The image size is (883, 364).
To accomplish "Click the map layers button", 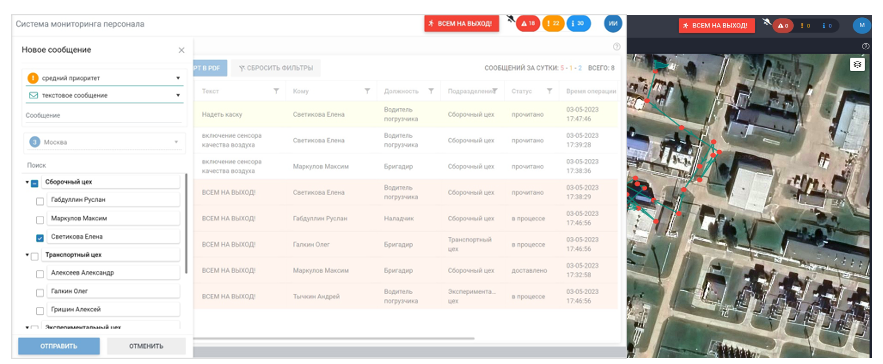I will tap(857, 65).
